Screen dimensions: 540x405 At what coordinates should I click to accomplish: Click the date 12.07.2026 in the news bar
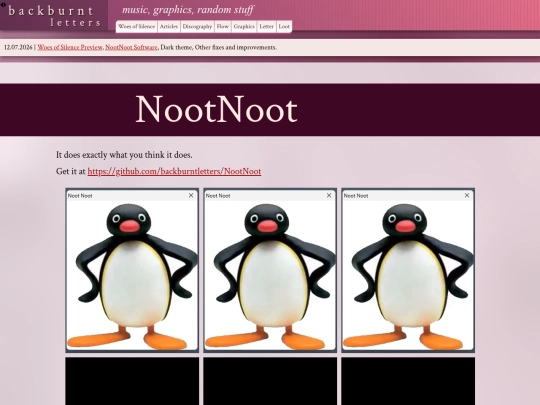pos(18,48)
